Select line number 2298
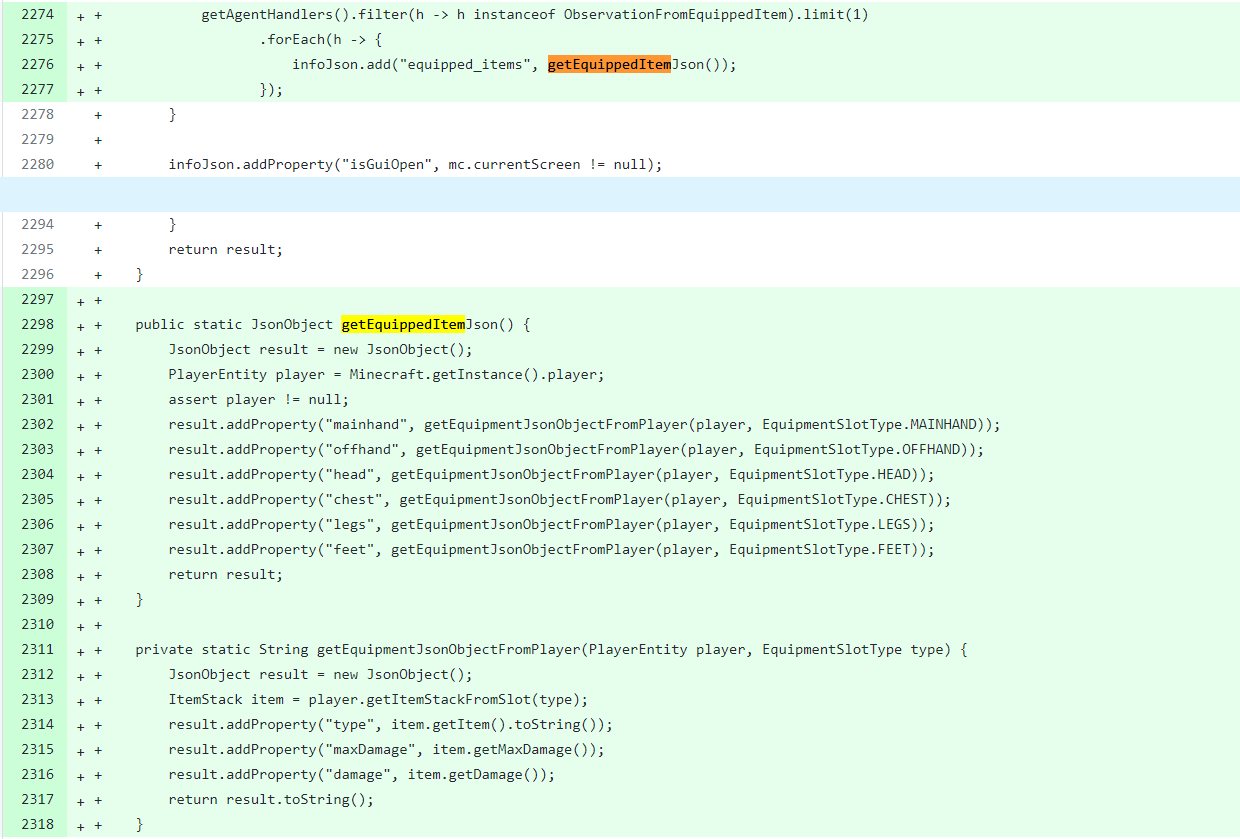 [37, 325]
